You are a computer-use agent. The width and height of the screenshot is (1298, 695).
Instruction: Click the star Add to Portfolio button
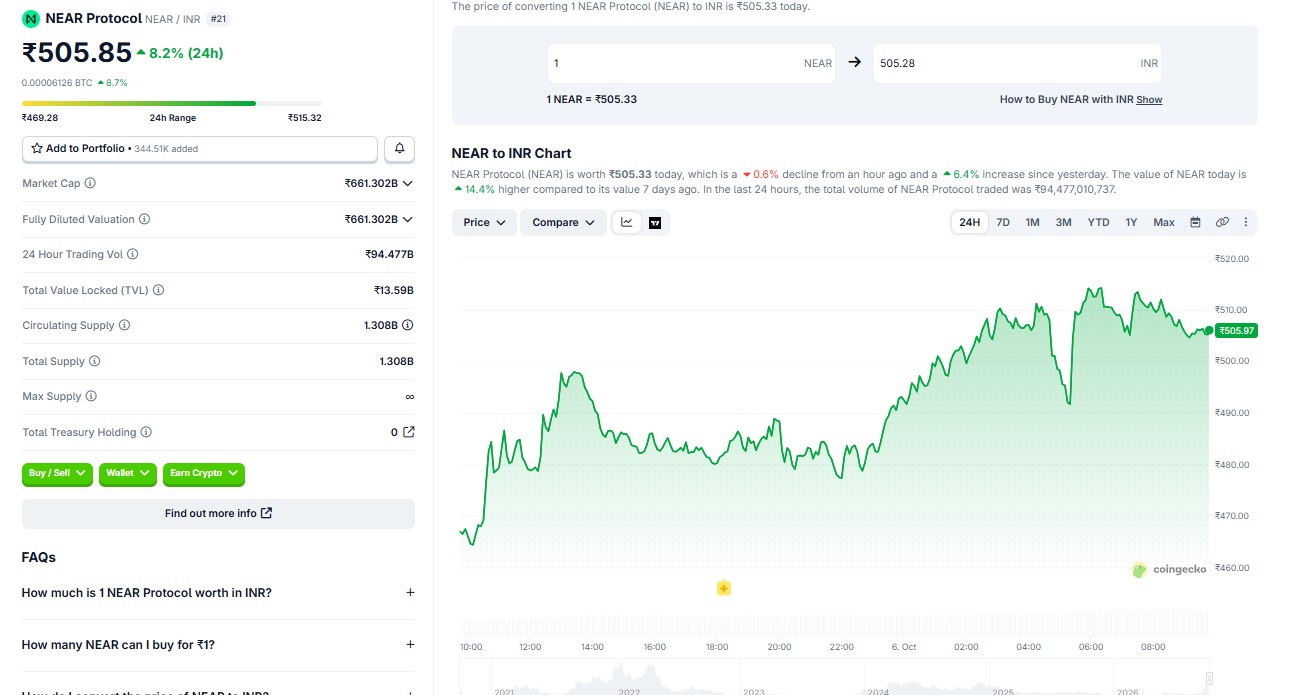click(x=200, y=148)
